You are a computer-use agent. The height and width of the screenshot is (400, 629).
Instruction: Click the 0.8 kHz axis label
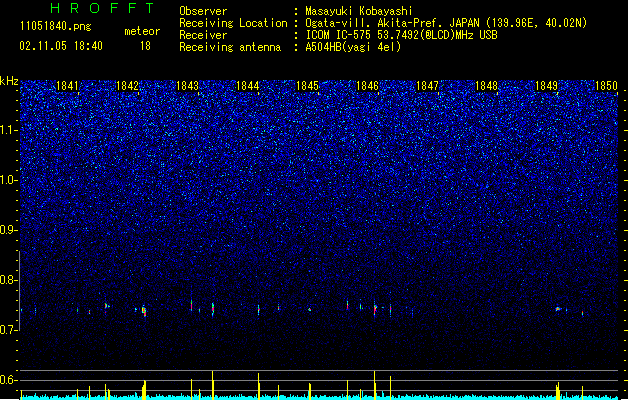click(x=9, y=280)
